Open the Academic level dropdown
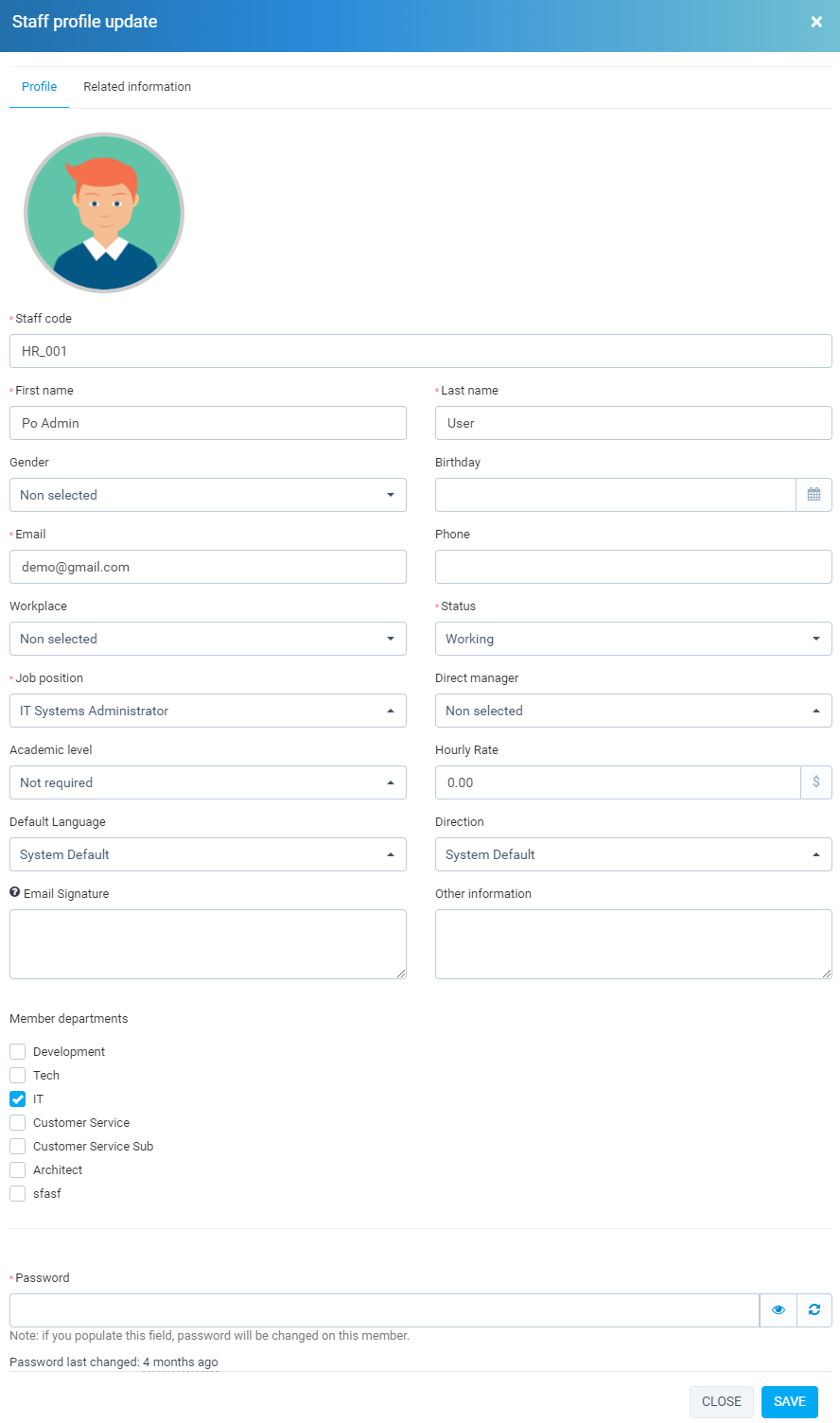Screen dimensions: 840x1423 pos(207,782)
